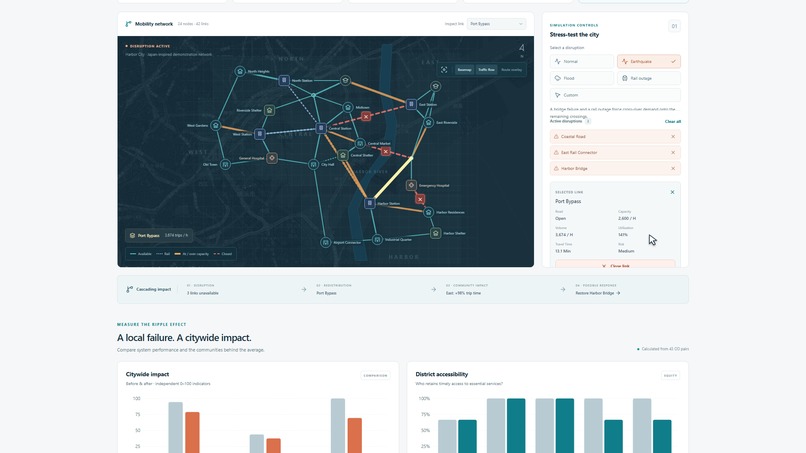Click the north compass arrow on map

pyautogui.click(x=522, y=48)
